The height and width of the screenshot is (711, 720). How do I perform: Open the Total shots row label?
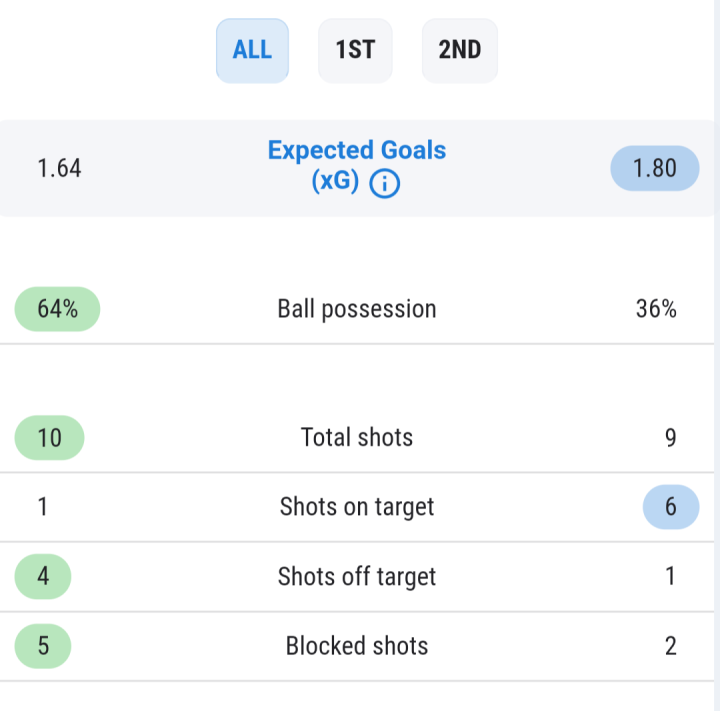pos(357,437)
